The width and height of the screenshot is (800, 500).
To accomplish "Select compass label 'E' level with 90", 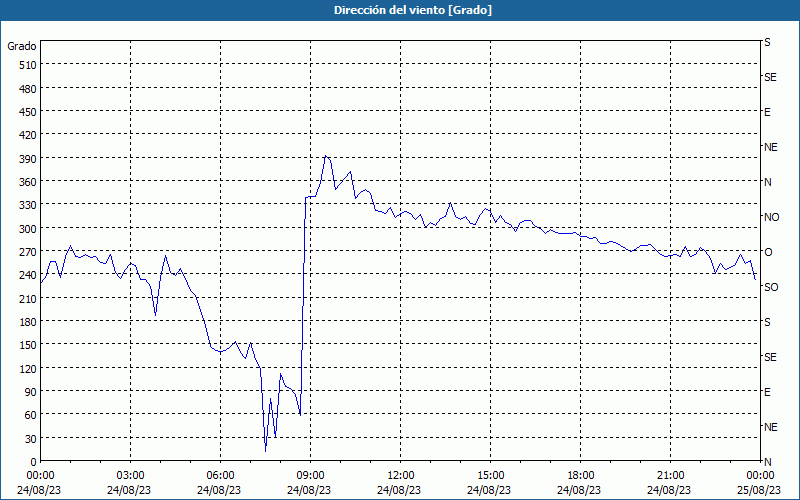I will [x=767, y=392].
